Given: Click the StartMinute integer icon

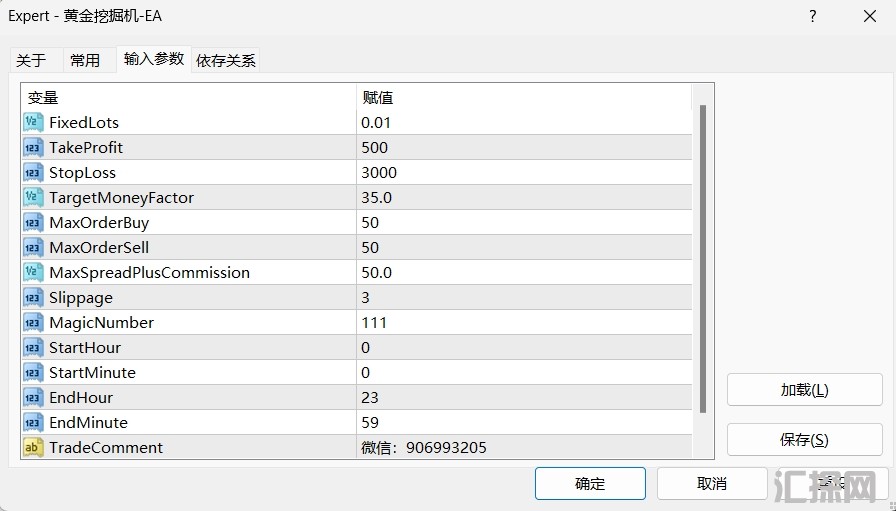Looking at the screenshot, I should click(x=33, y=373).
